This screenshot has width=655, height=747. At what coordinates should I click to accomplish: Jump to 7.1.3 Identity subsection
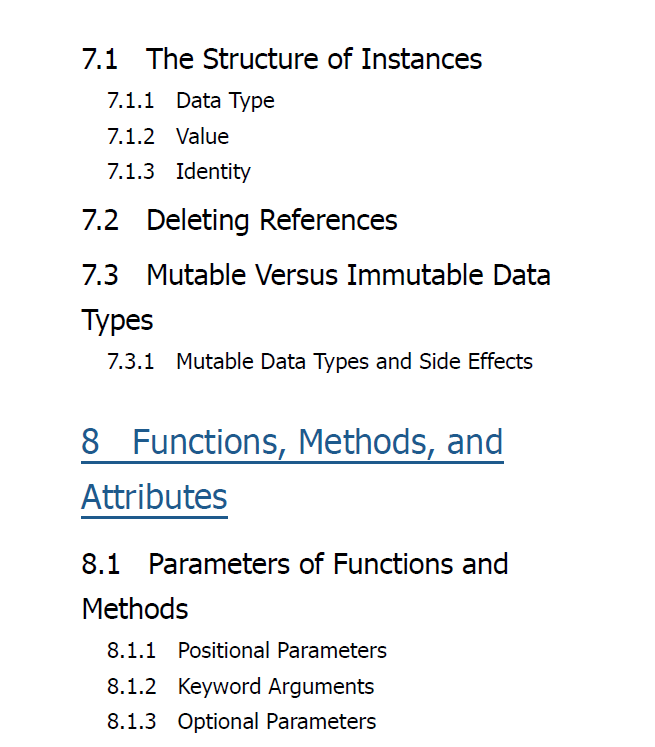click(x=179, y=172)
